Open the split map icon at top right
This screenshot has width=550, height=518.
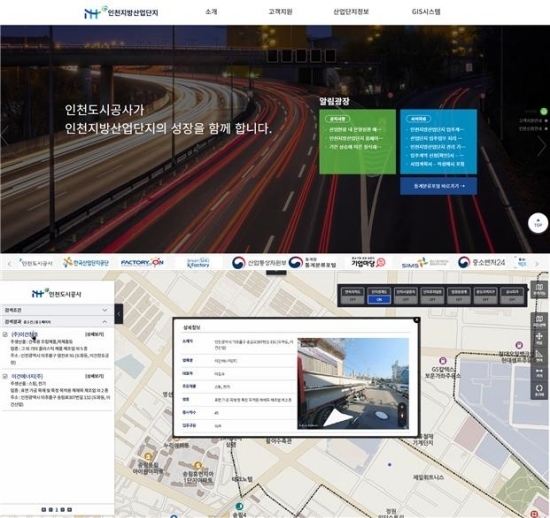coord(539,289)
